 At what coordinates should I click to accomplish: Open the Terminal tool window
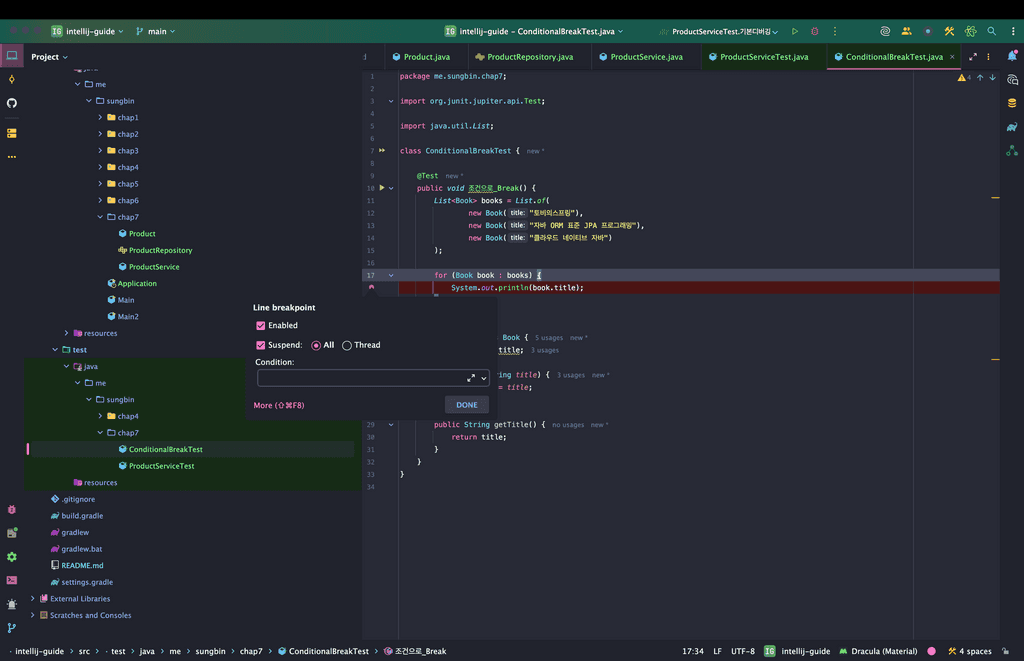click(12, 580)
